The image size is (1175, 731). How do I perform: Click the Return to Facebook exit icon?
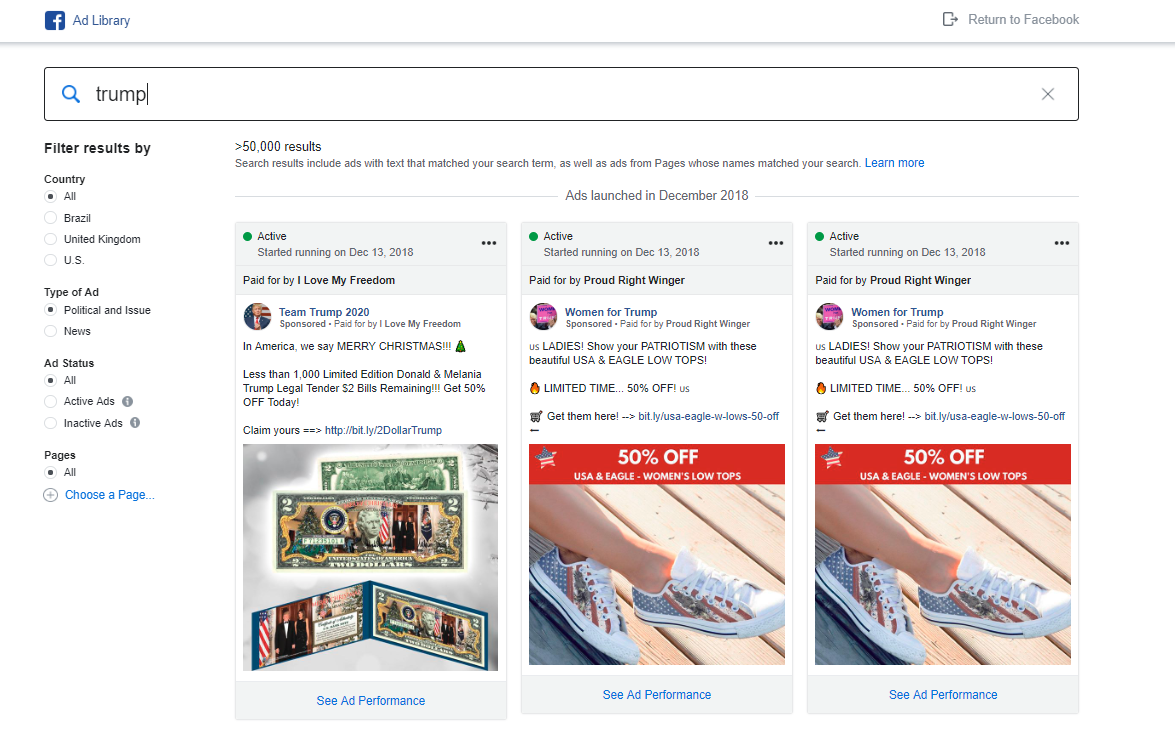[949, 19]
